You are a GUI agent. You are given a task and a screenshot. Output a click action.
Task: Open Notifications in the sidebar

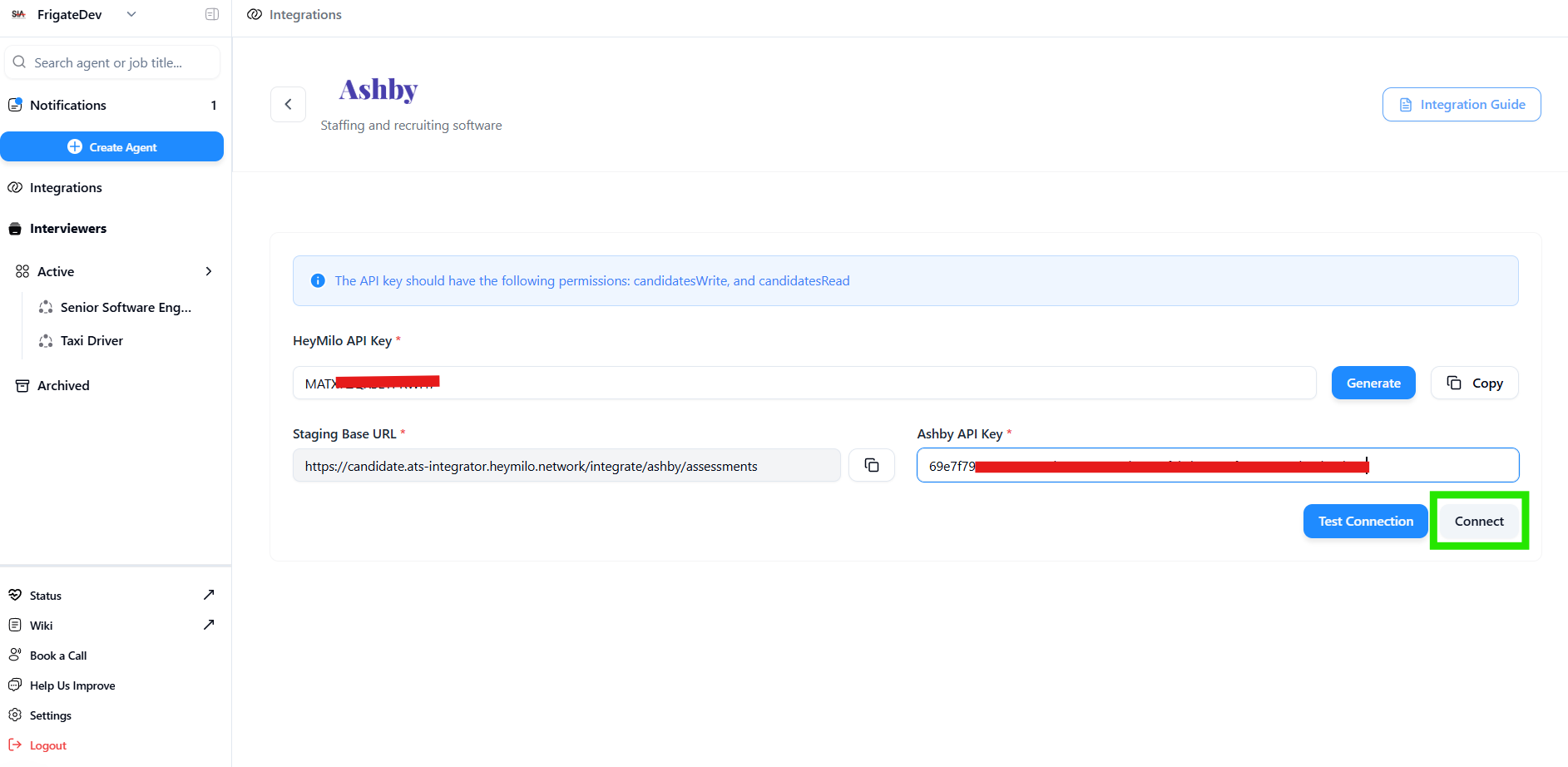coord(68,106)
